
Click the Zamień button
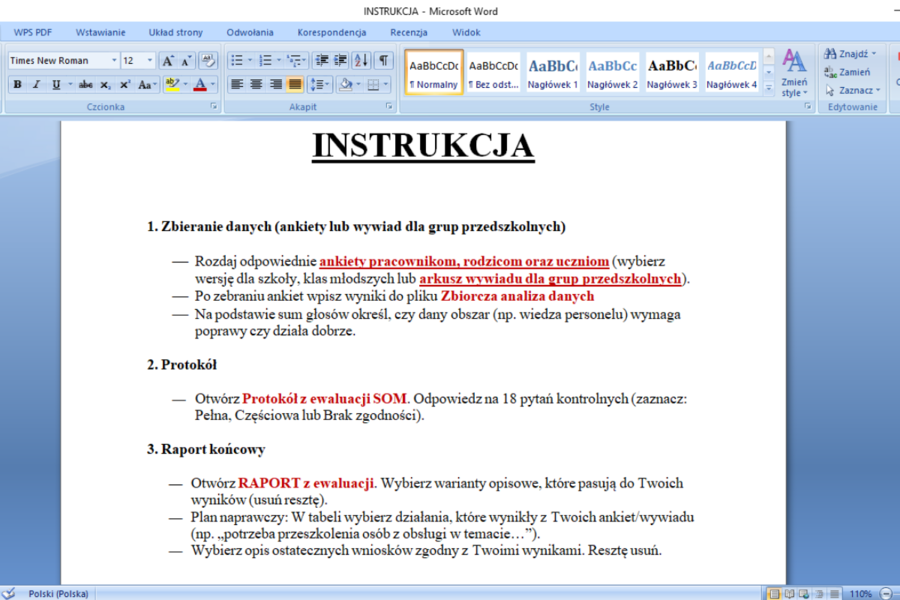847,72
